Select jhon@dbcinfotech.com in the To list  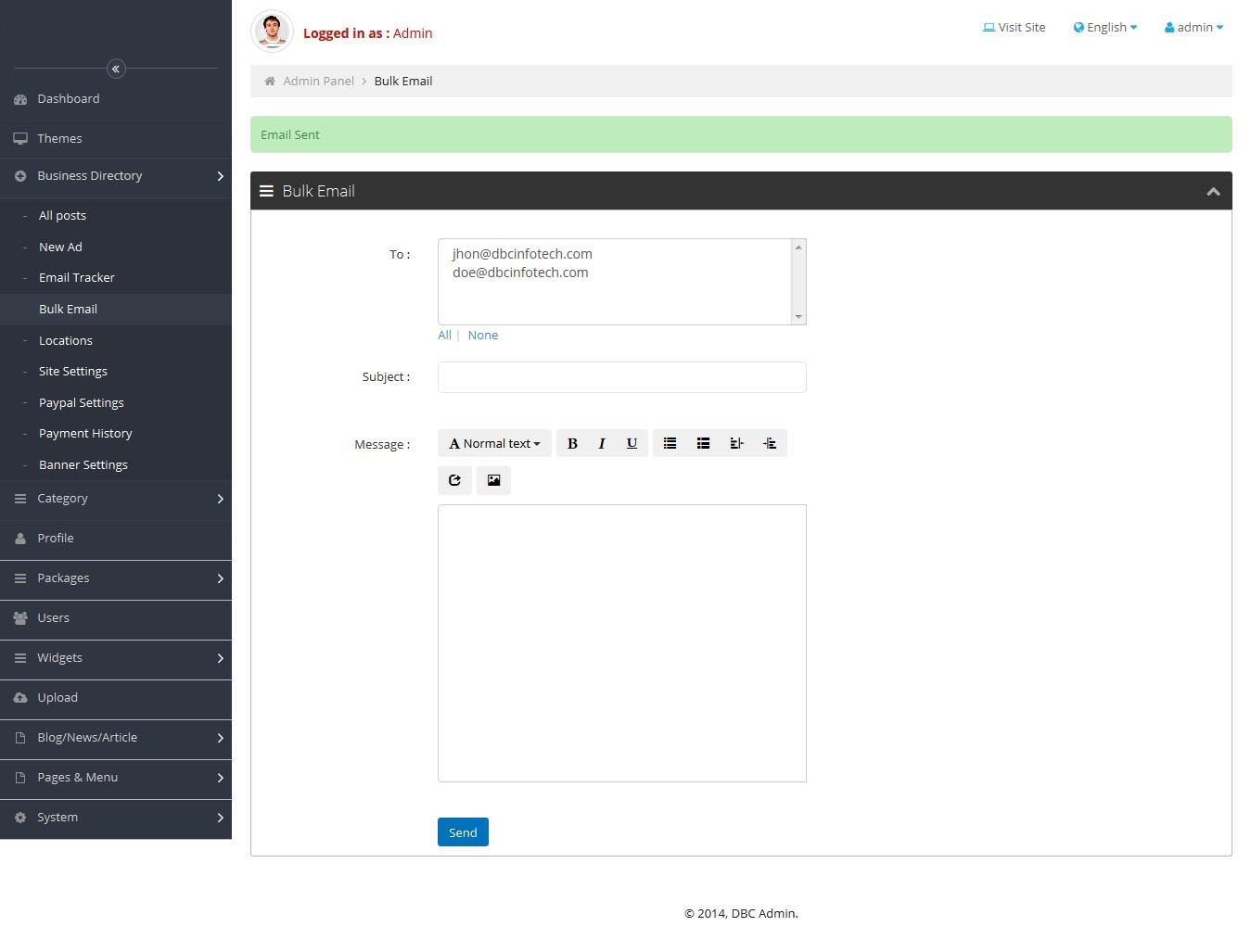tap(522, 254)
